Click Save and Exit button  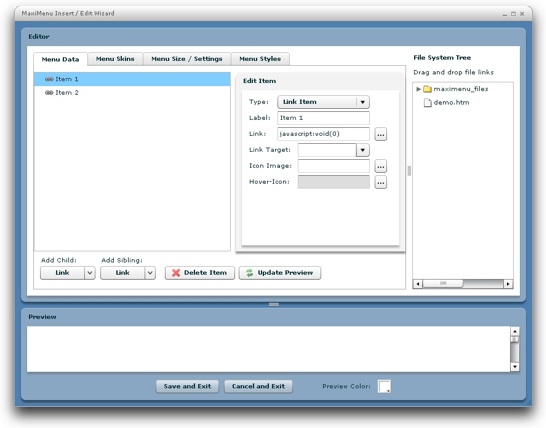[x=187, y=386]
